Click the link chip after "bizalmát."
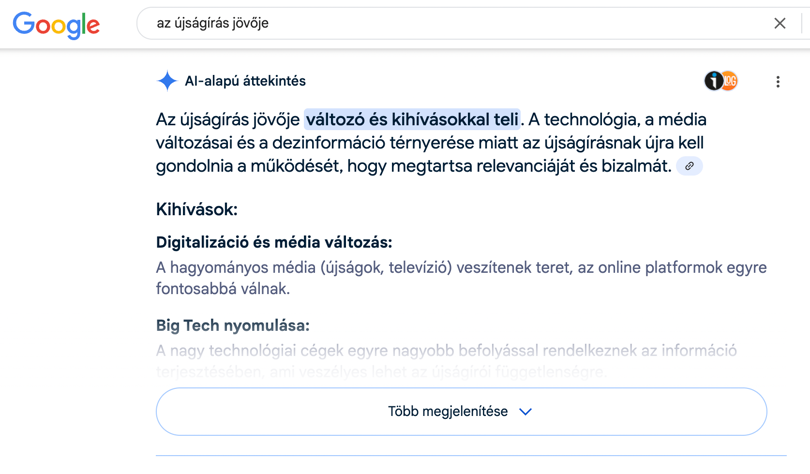This screenshot has width=810, height=474. [689, 166]
